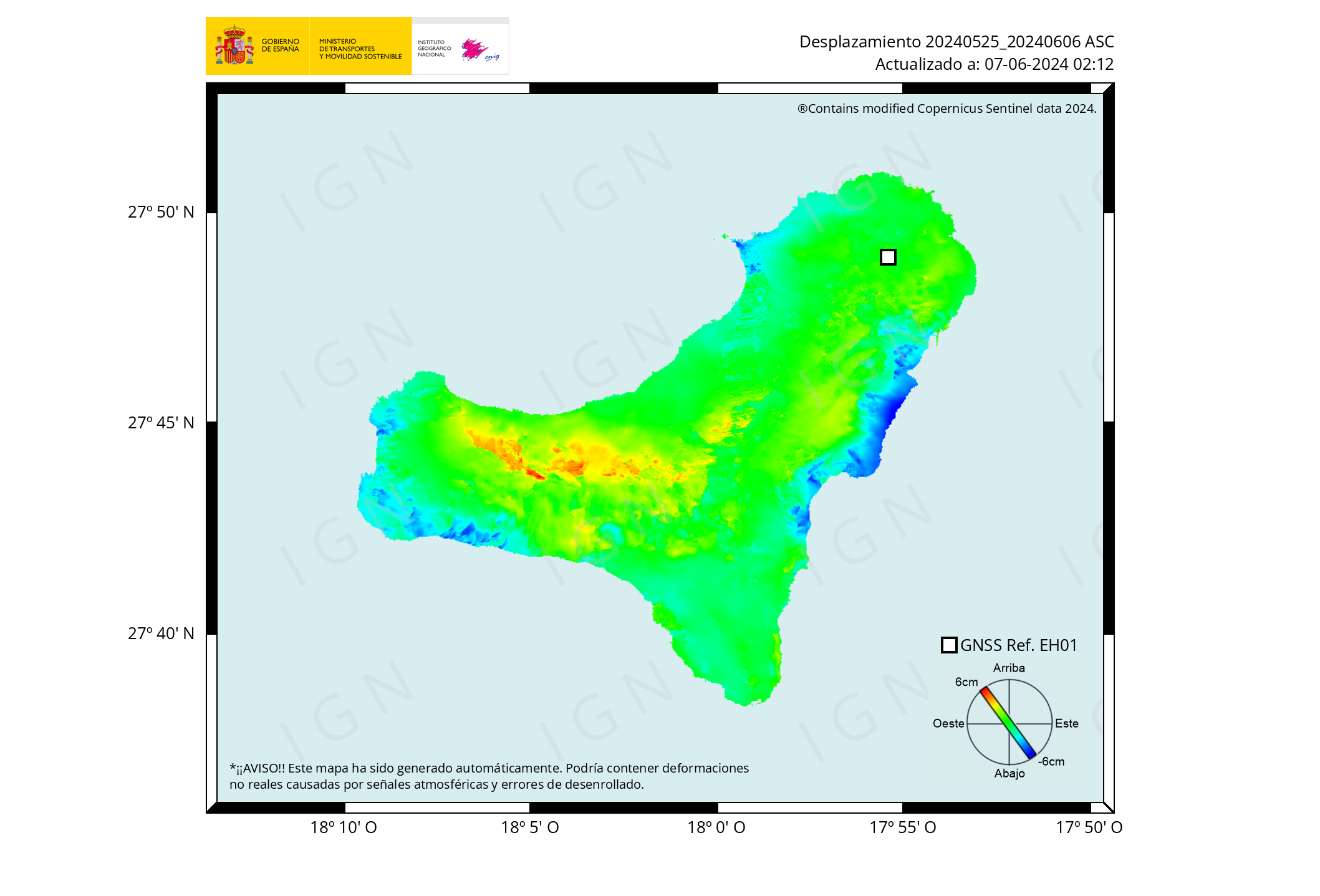Click the GNSS Ref. EH01 legend square

pyautogui.click(x=948, y=645)
